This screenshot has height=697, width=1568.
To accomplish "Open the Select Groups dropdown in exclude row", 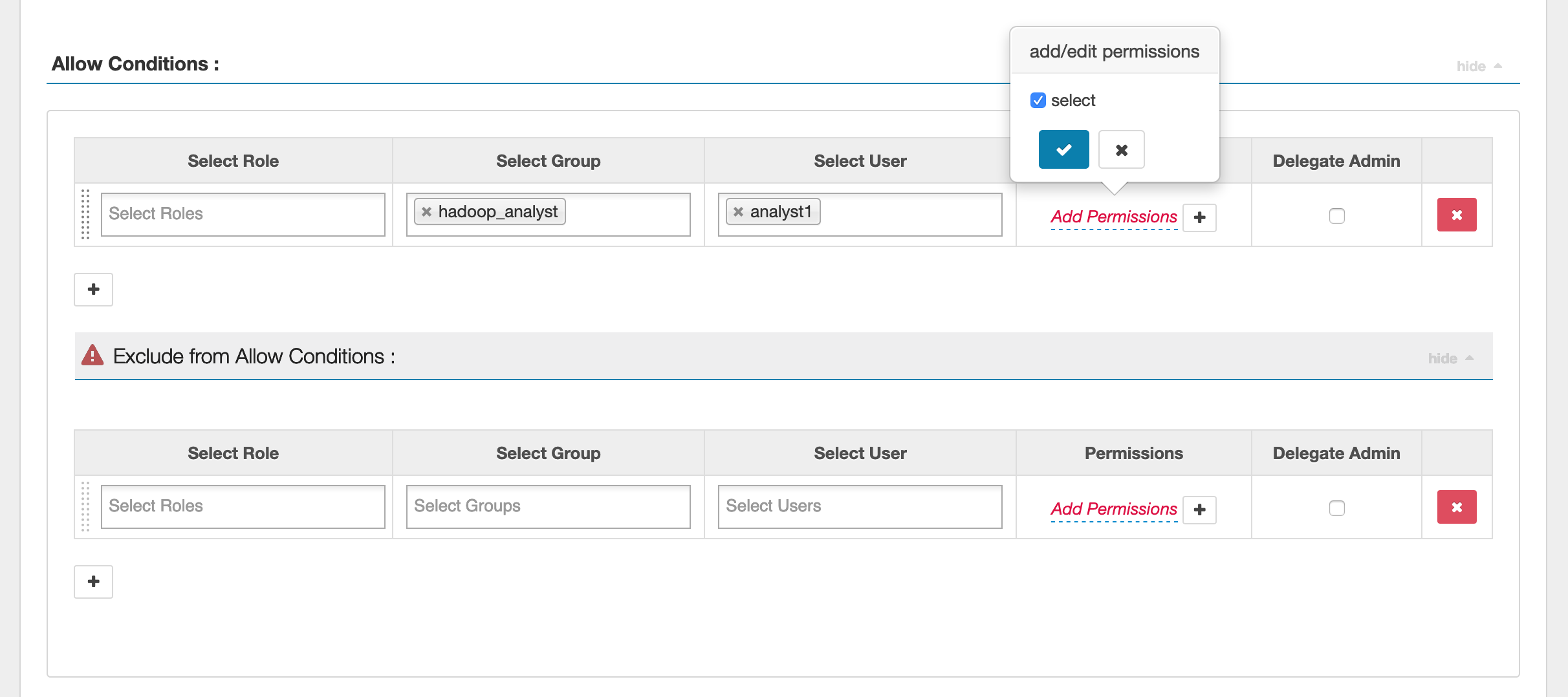I will click(x=547, y=506).
